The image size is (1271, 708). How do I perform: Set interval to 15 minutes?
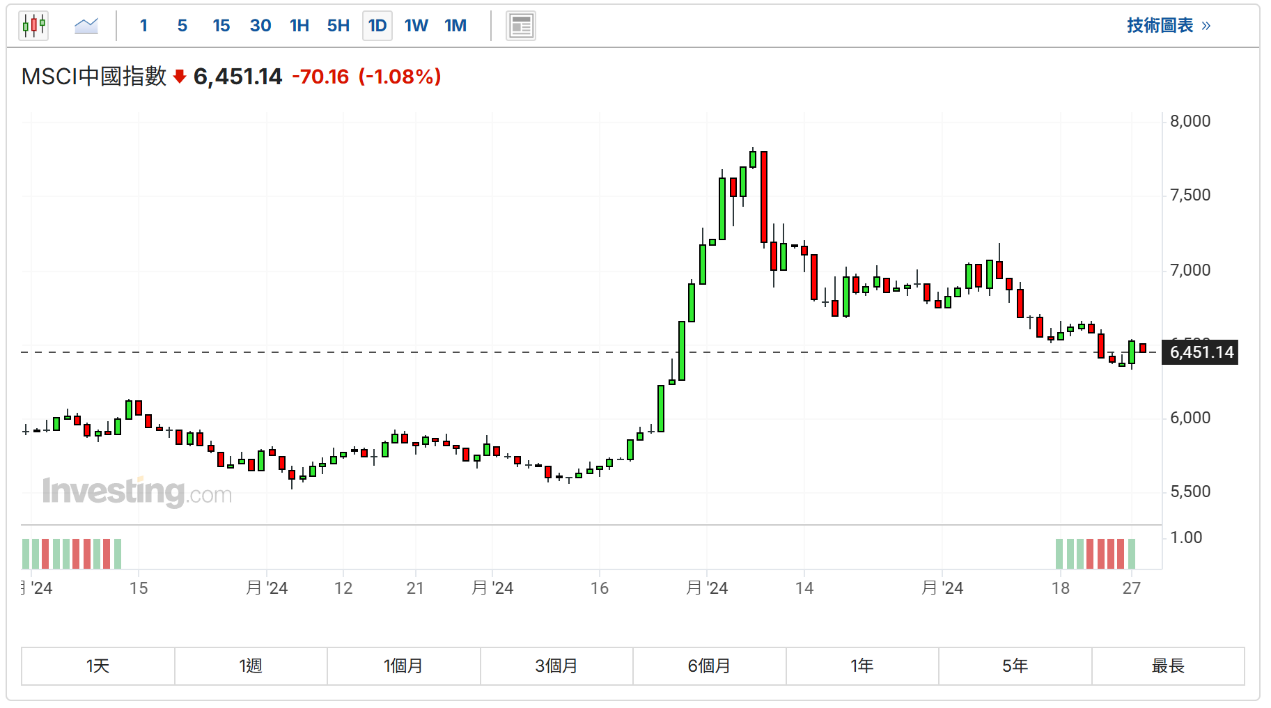(x=221, y=25)
